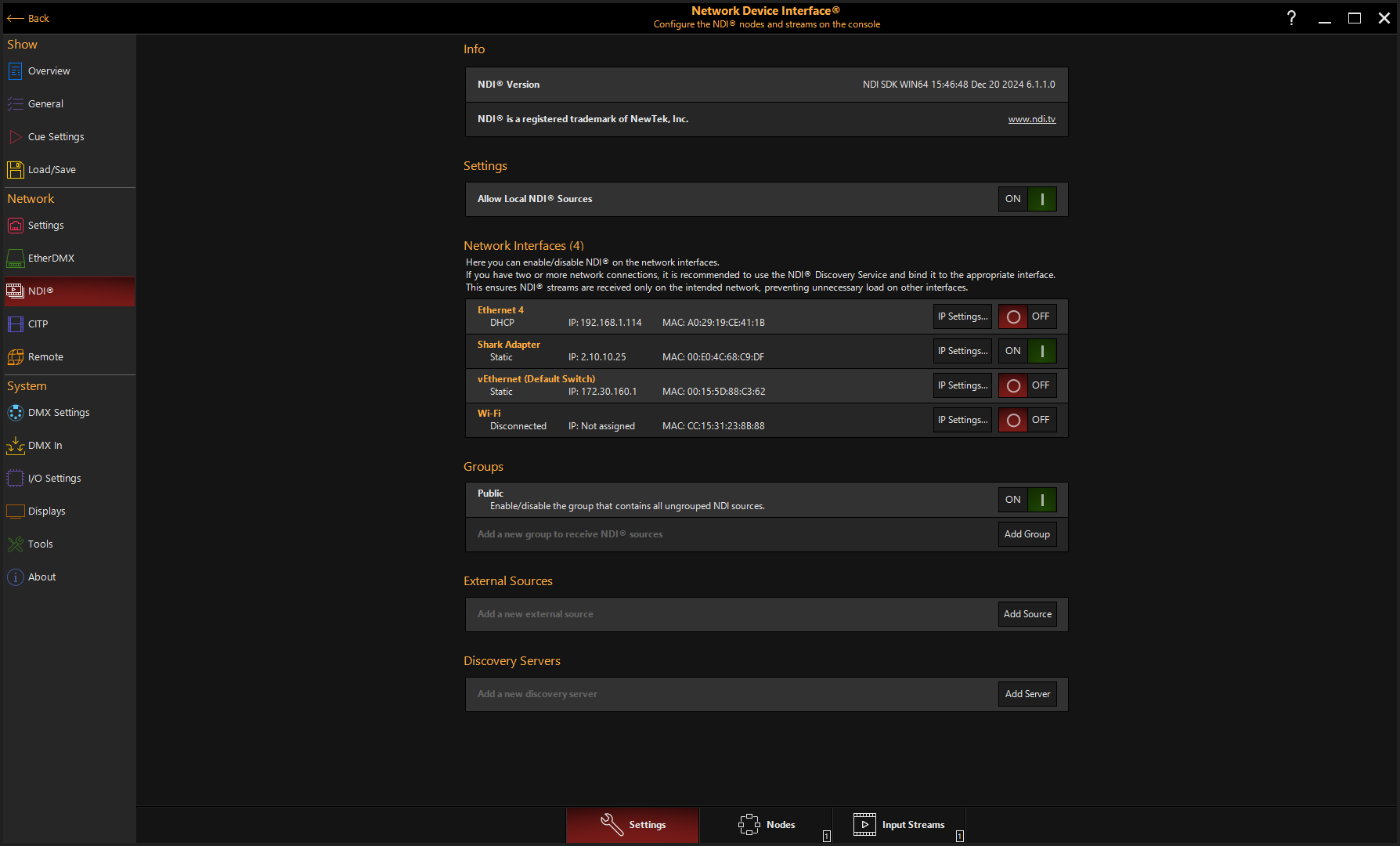Open the General settings icon
Viewport: 1400px width, 846px height.
pyautogui.click(x=15, y=104)
